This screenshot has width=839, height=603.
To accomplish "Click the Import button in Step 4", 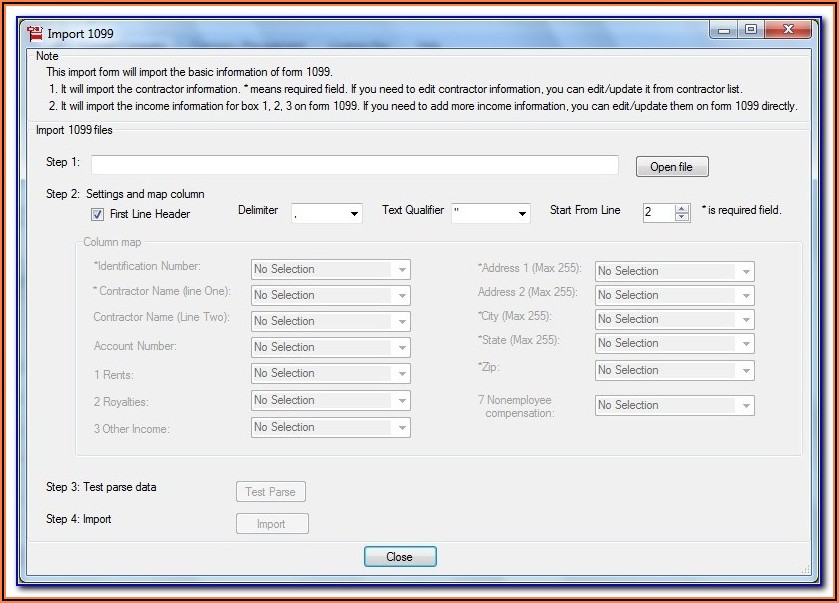I will (x=271, y=524).
